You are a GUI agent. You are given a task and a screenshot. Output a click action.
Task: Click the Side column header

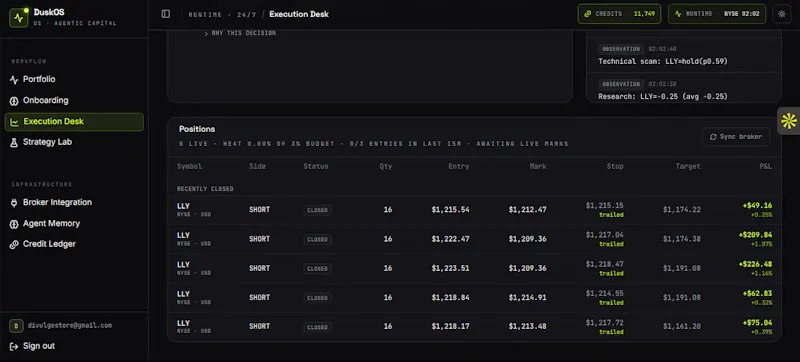tap(257, 167)
